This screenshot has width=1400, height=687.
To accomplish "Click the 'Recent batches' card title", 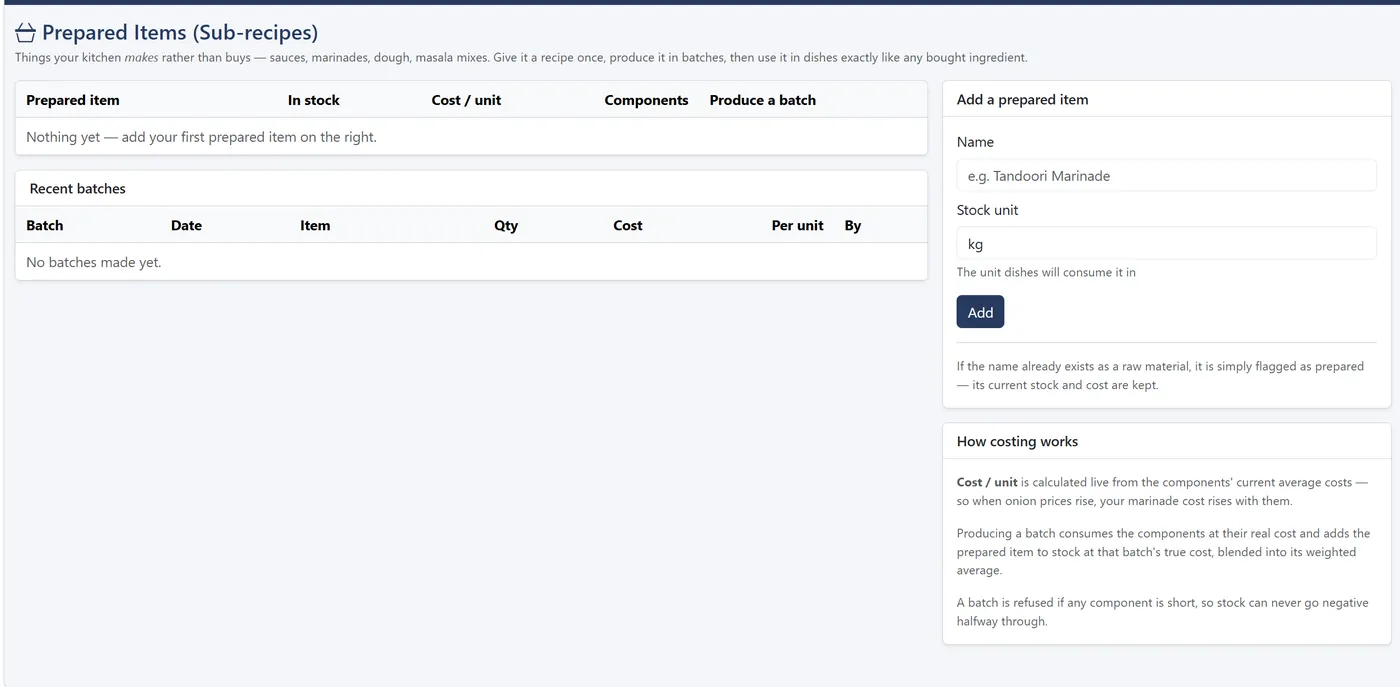I will click(78, 188).
